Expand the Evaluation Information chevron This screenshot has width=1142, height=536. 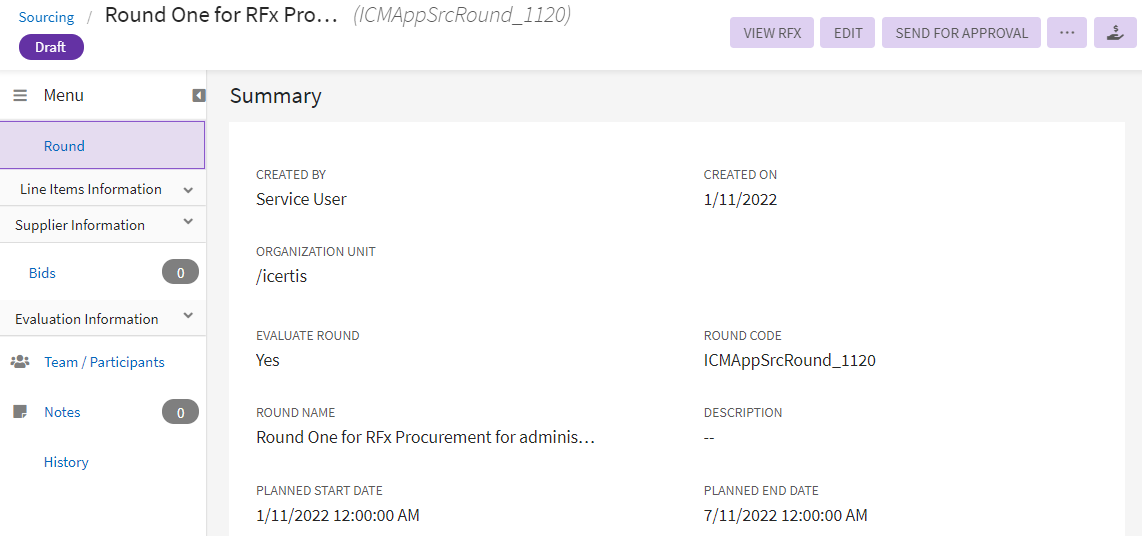(188, 317)
